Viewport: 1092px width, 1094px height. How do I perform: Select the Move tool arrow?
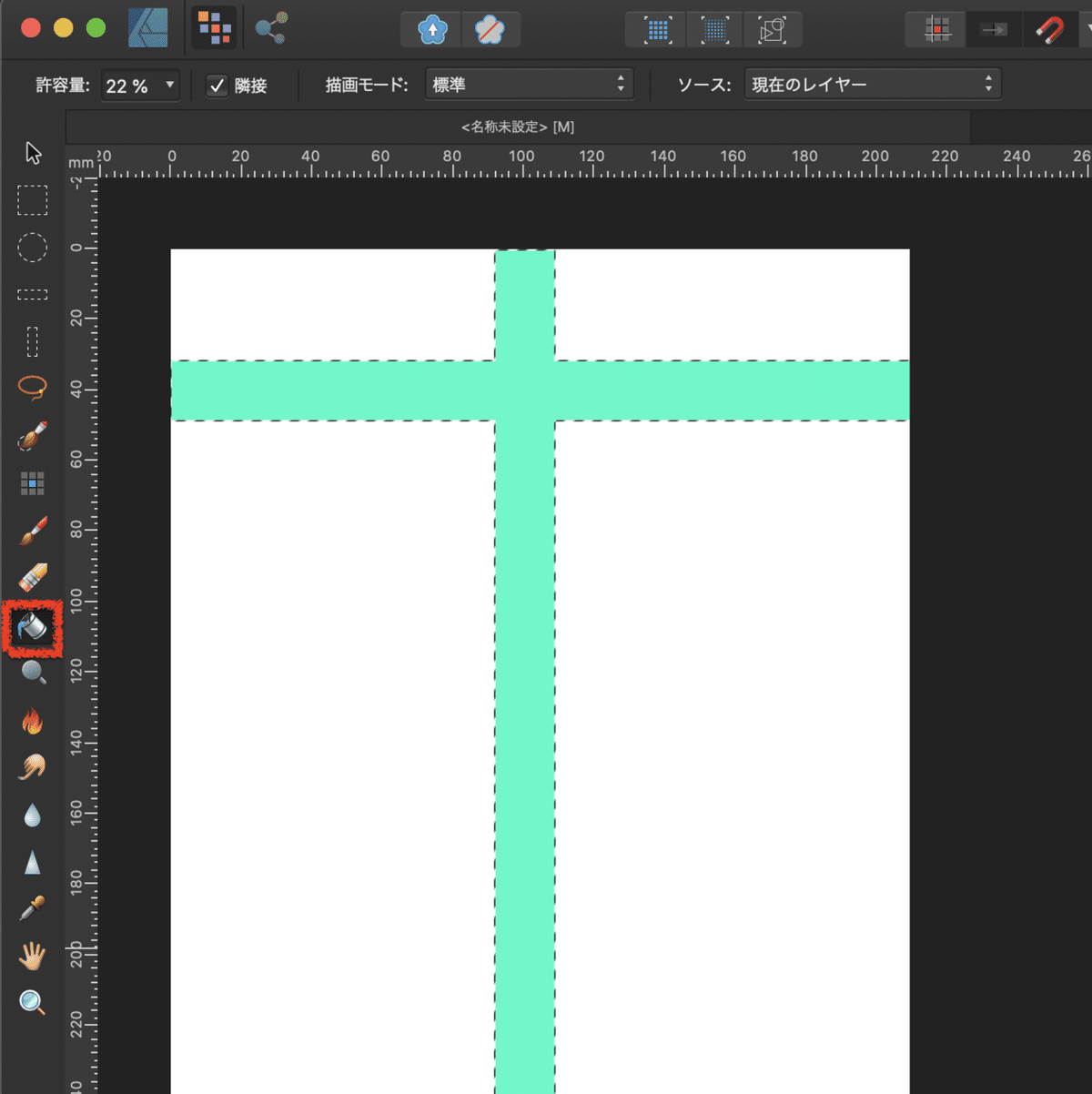click(33, 153)
